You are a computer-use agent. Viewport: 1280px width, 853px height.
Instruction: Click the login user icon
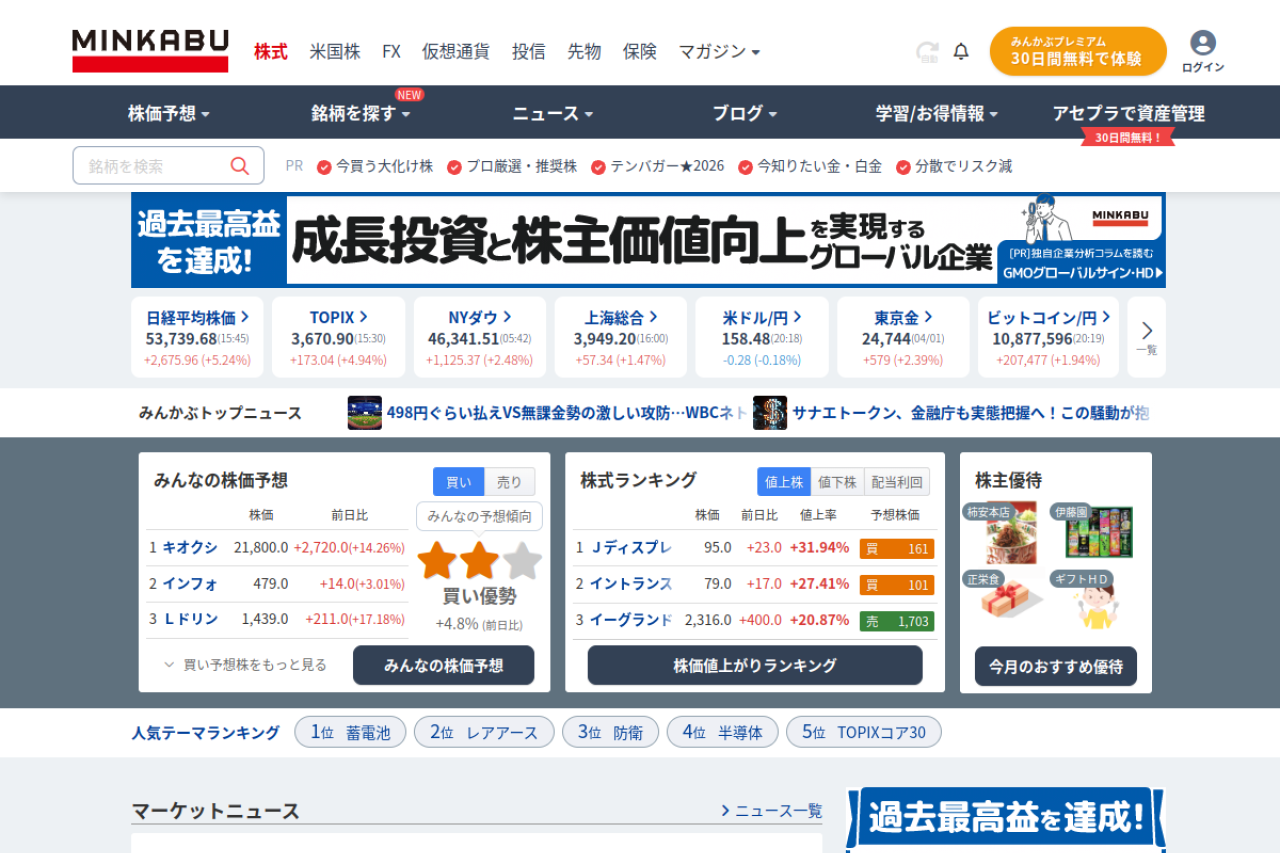click(1202, 43)
